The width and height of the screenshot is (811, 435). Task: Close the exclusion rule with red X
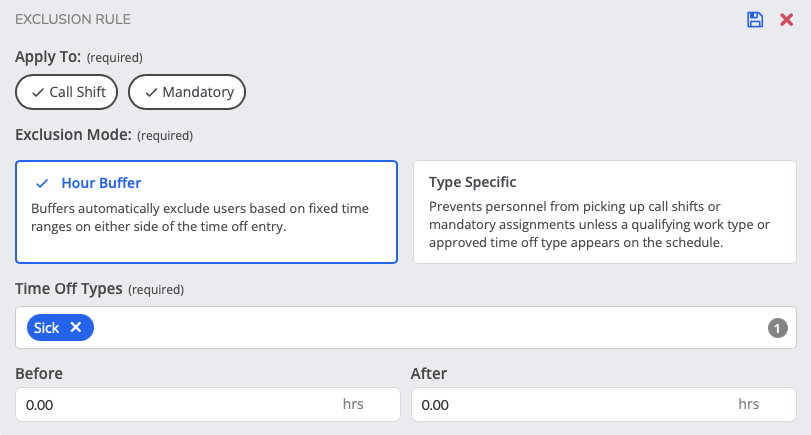coord(786,20)
